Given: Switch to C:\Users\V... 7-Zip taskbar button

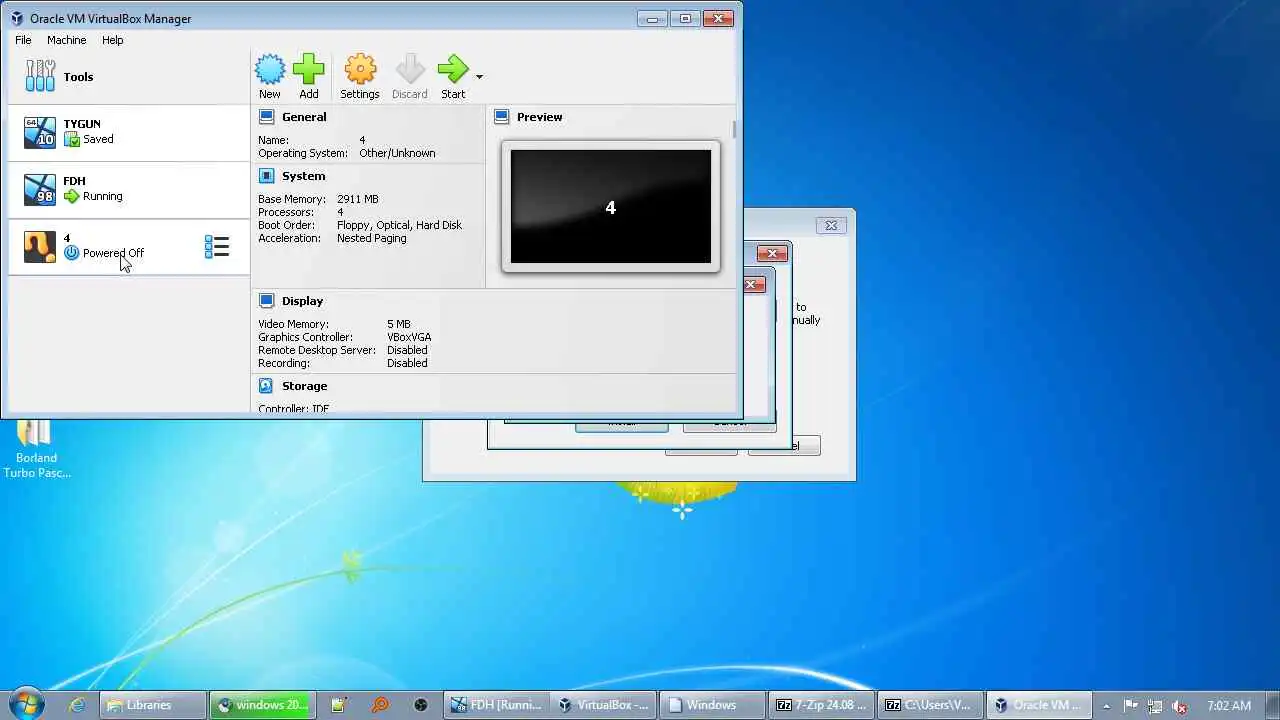Looking at the screenshot, I should 929,705.
